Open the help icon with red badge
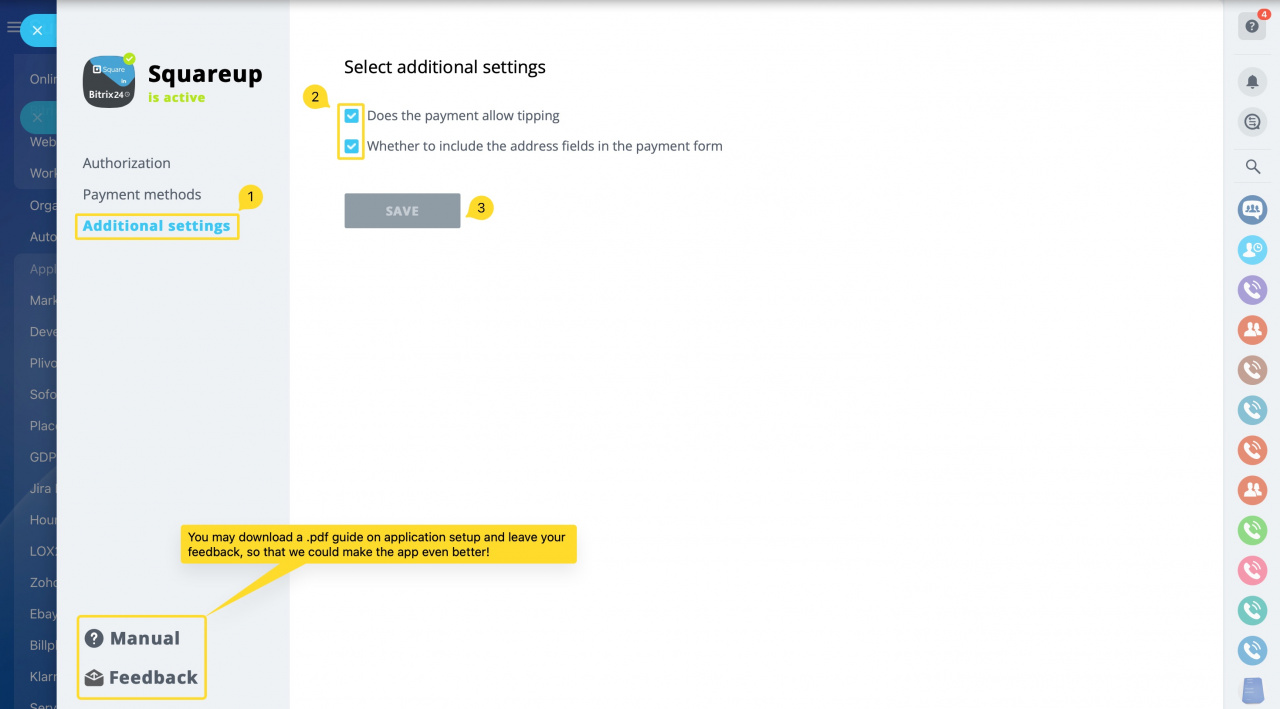Viewport: 1280px width, 709px height. click(x=1251, y=25)
